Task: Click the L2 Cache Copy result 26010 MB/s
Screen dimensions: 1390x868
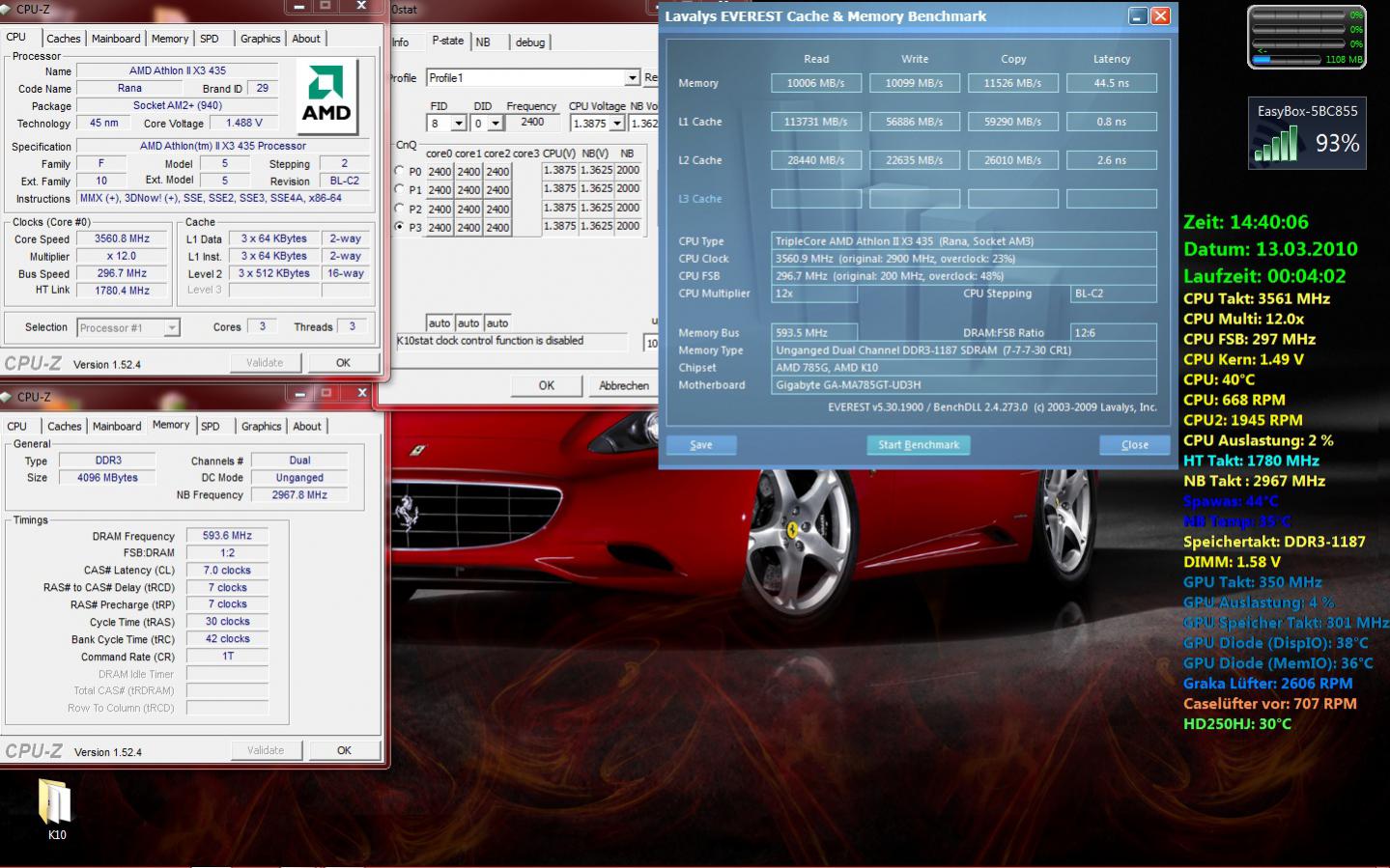Action: point(1013,160)
